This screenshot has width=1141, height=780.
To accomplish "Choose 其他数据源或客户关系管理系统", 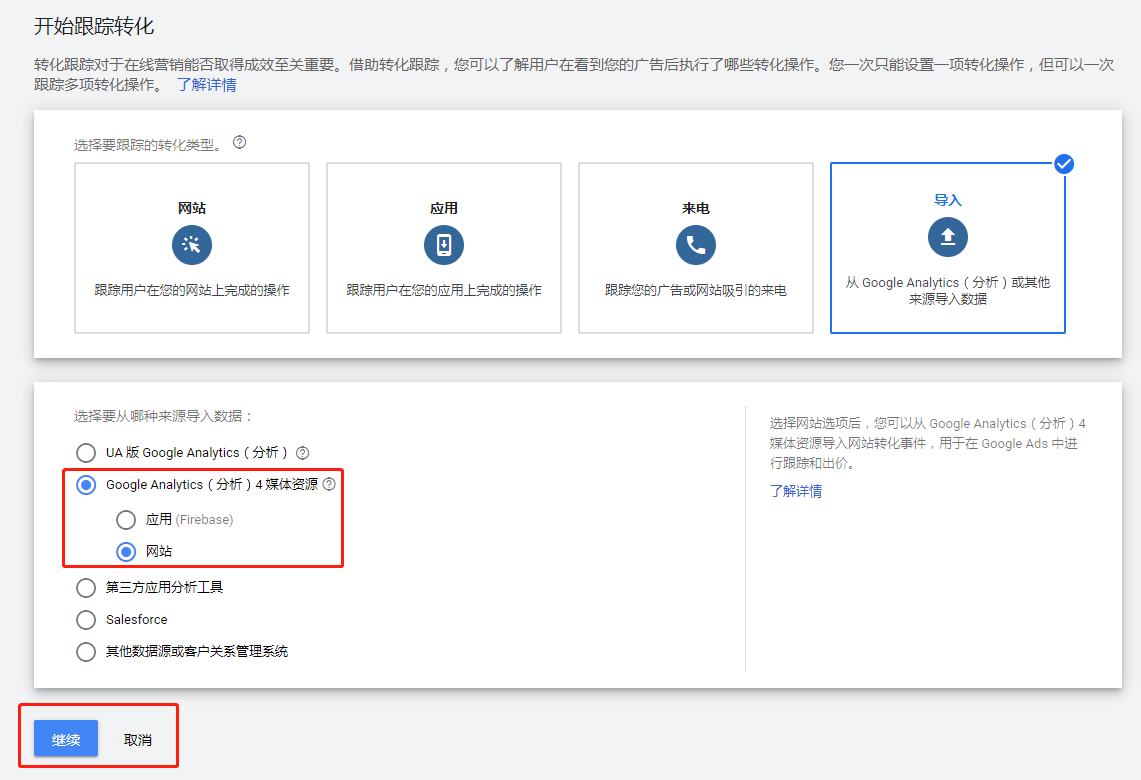I will pos(86,651).
